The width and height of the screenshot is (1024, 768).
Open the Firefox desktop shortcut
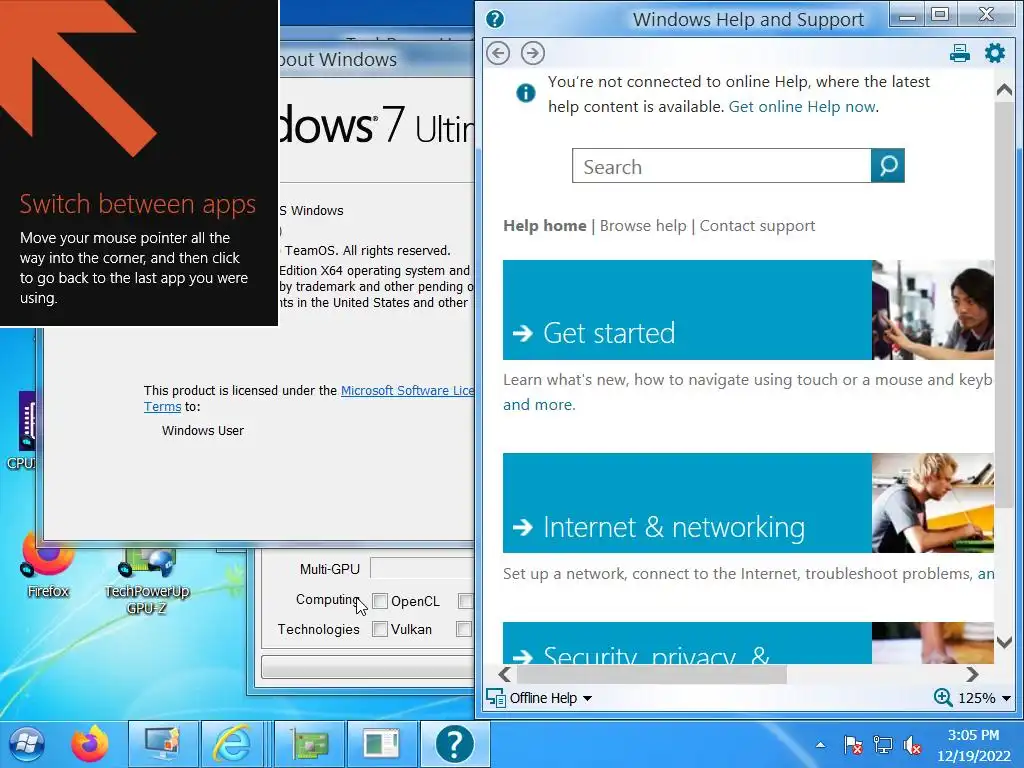click(48, 567)
